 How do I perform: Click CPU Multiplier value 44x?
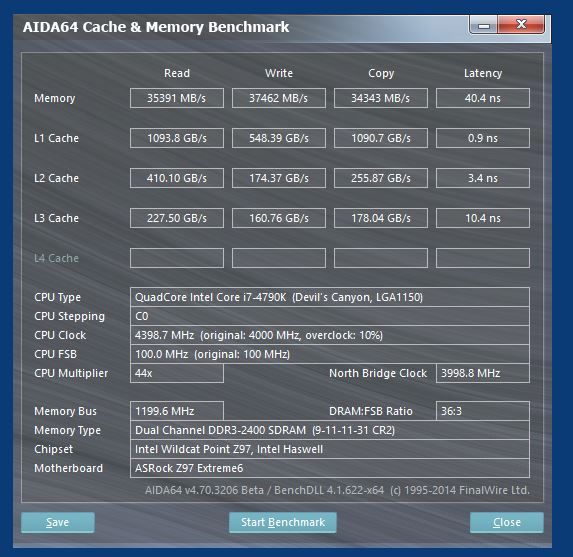(x=177, y=373)
